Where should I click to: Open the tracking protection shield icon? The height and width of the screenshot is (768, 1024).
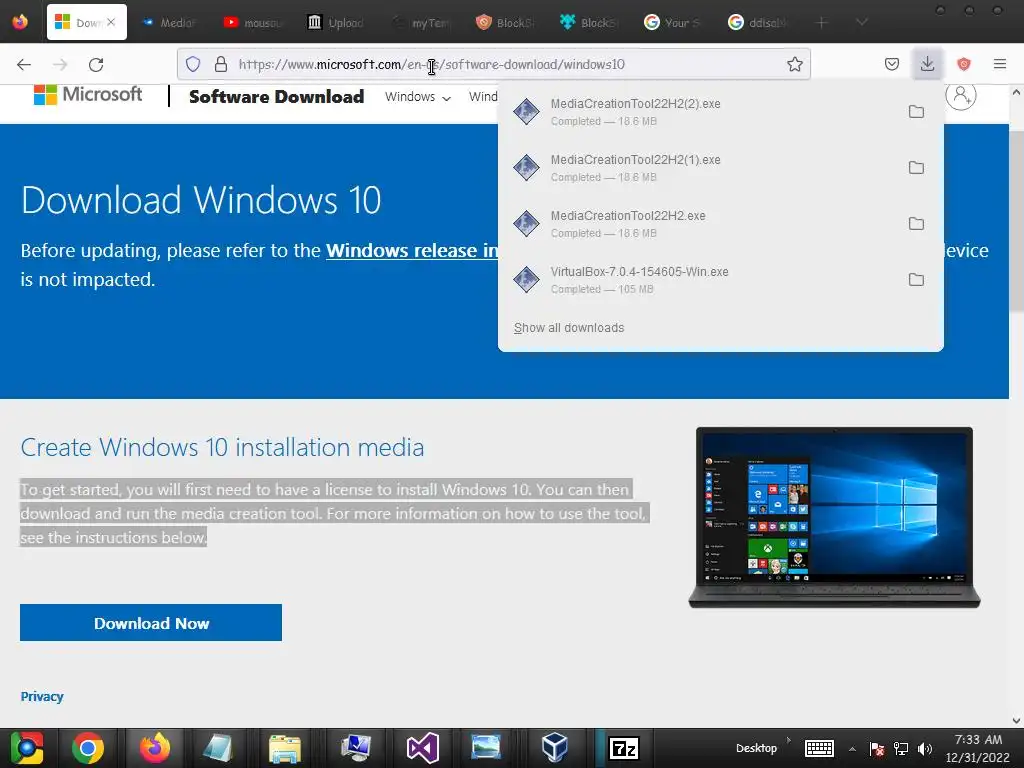[x=193, y=64]
